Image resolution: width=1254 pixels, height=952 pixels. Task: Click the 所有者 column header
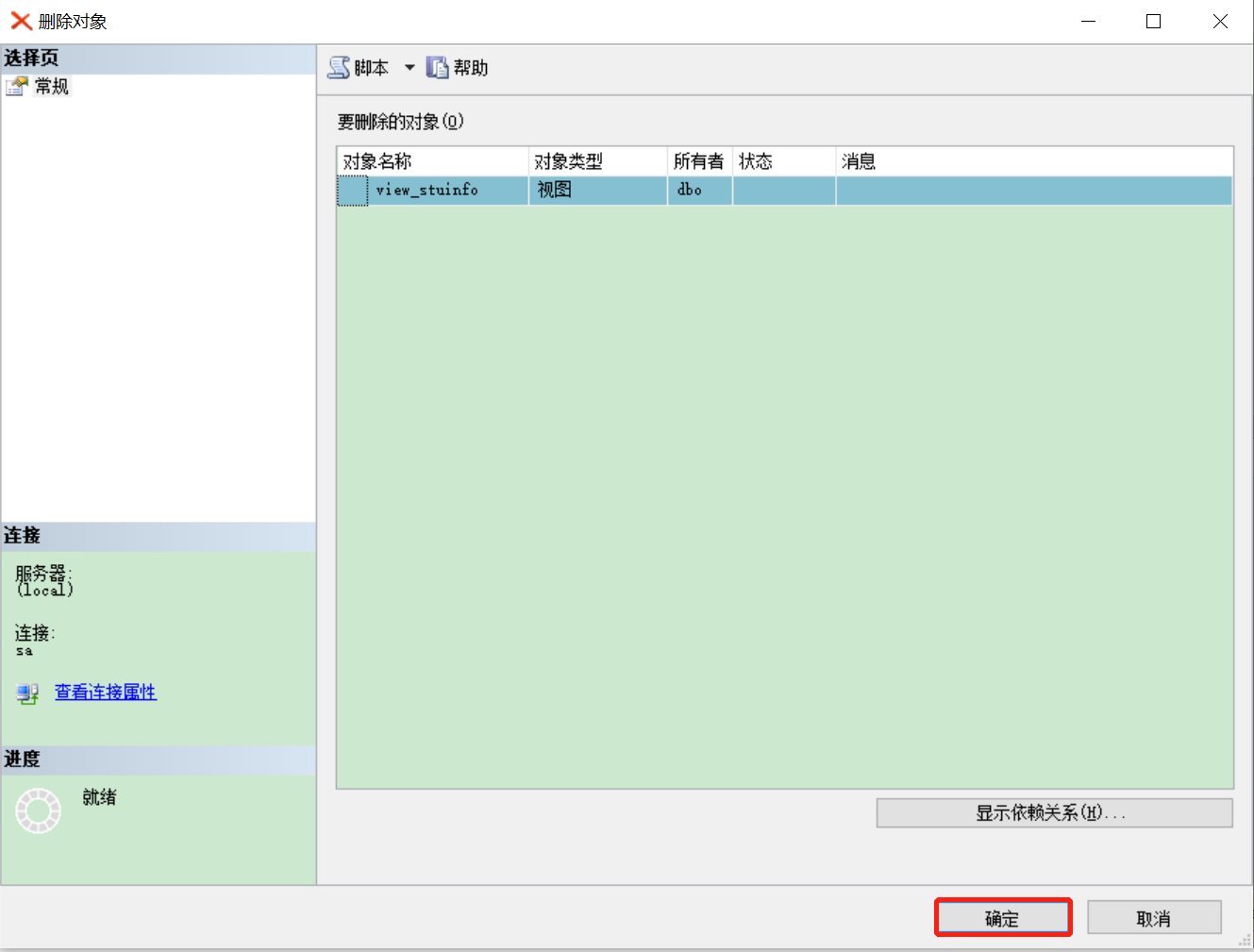(700, 161)
